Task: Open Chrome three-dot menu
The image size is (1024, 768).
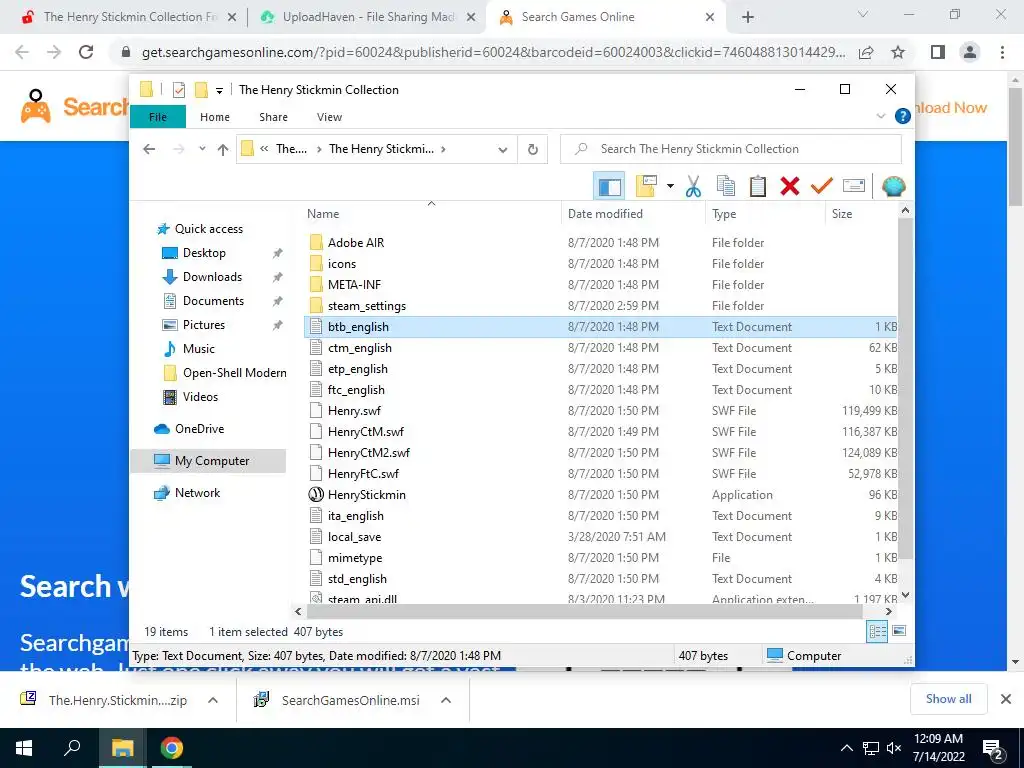Action: point(1002,52)
